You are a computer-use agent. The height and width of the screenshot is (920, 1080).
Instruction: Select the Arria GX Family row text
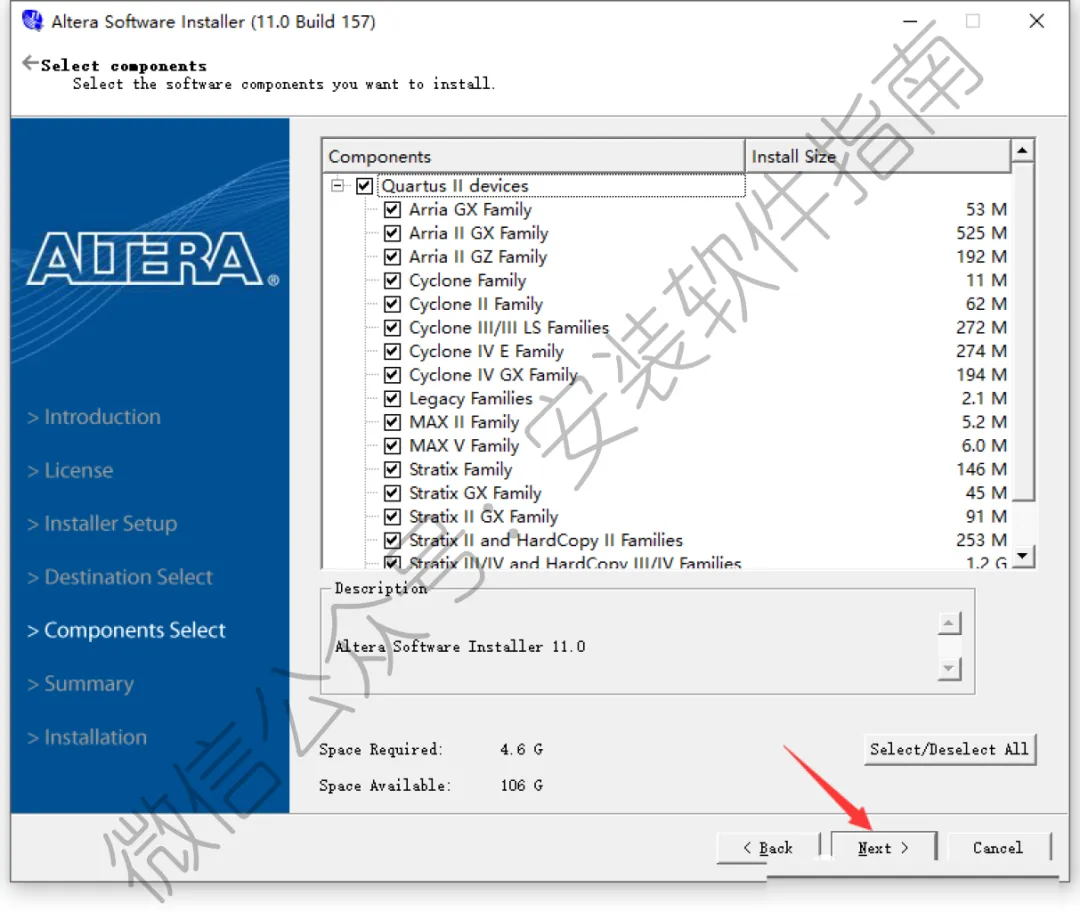point(470,209)
